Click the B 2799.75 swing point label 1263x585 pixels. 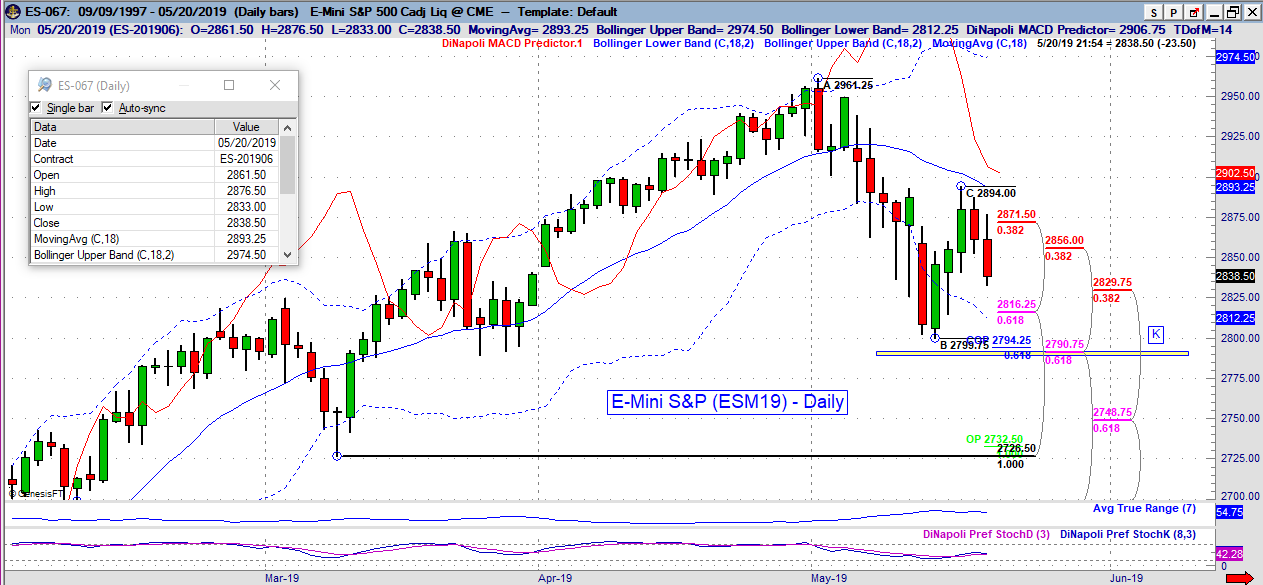tap(964, 346)
